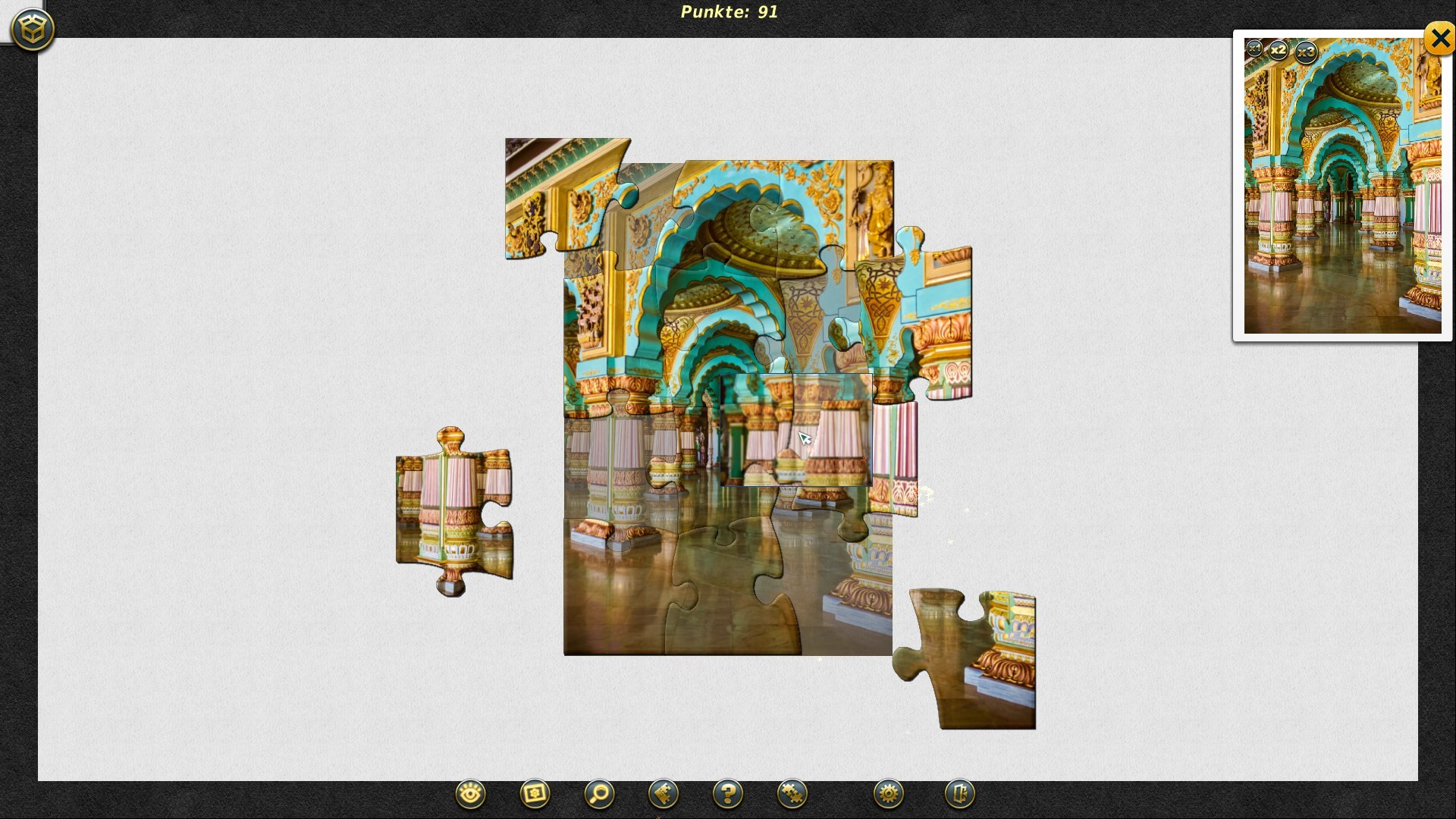
Task: Set preview zoom to x2
Action: click(x=1279, y=51)
